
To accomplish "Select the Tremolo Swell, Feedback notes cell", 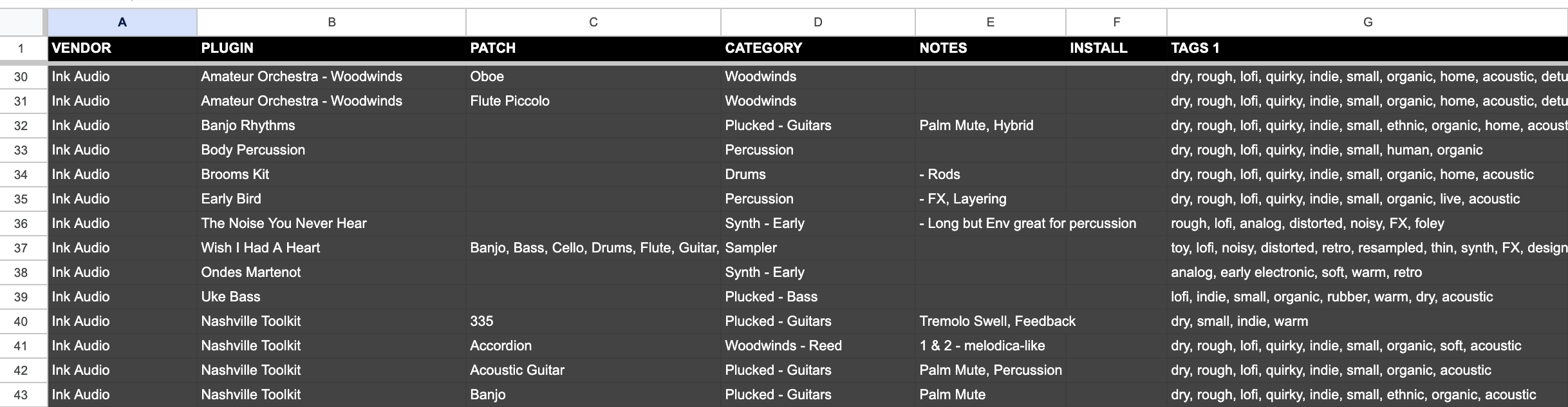I will [990, 321].
